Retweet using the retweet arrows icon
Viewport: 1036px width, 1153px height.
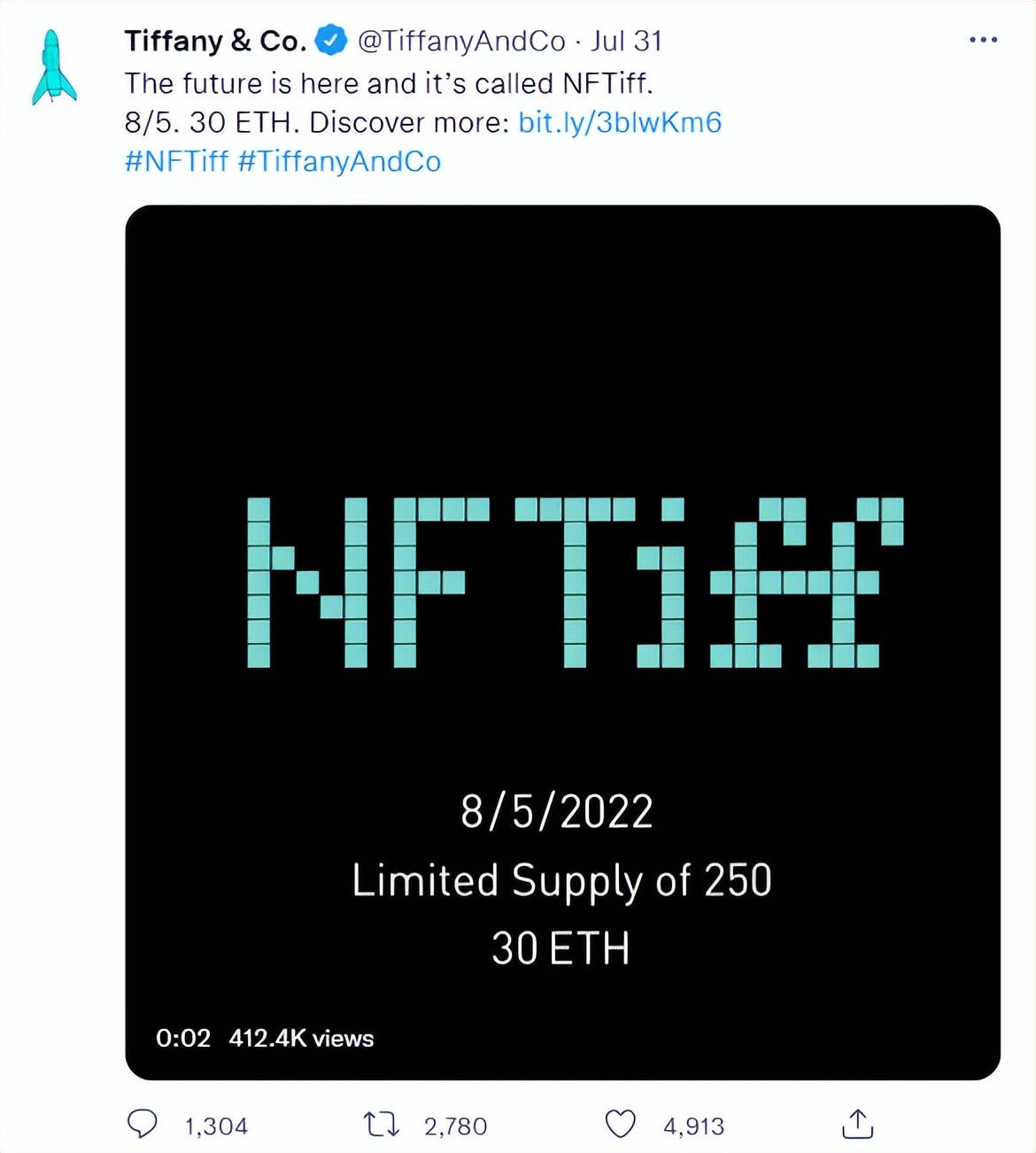point(382,1125)
